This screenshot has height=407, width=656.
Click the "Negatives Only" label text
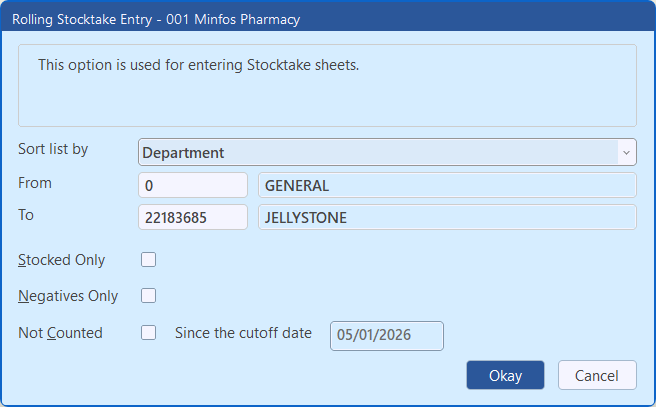coord(67,296)
